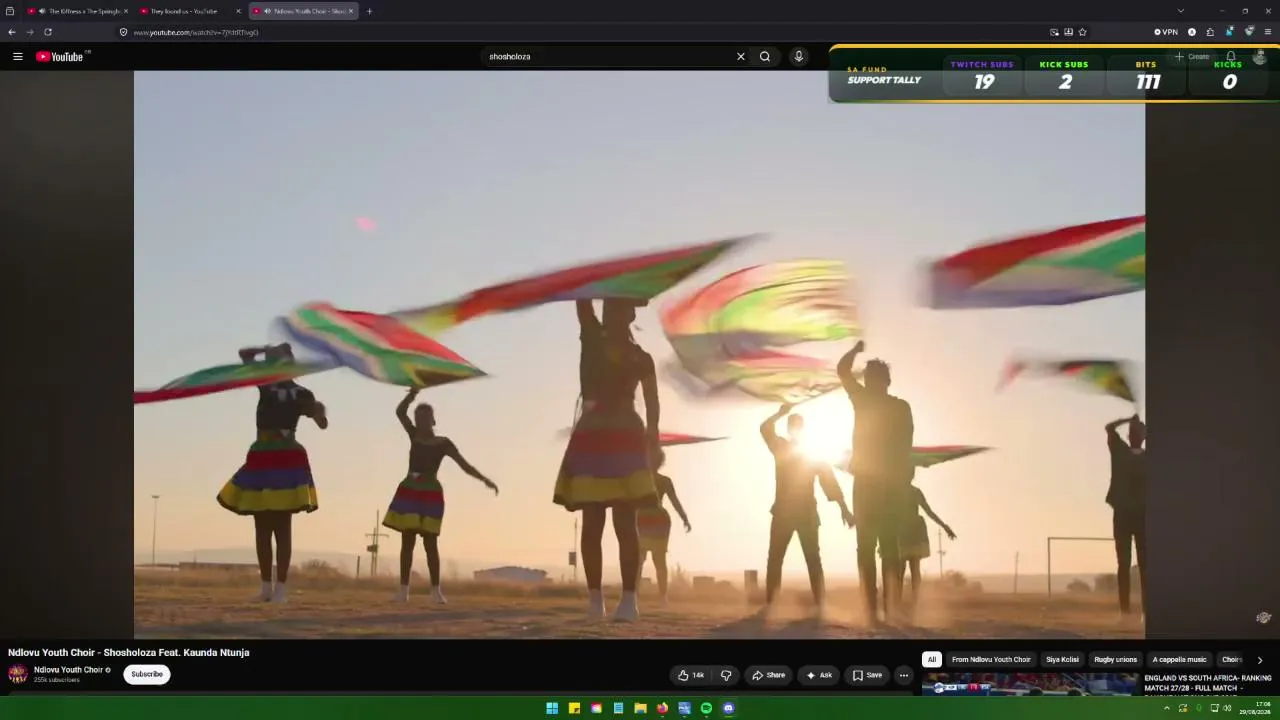Open the YouTube account avatar menu
This screenshot has height=720, width=1280.
click(1259, 57)
